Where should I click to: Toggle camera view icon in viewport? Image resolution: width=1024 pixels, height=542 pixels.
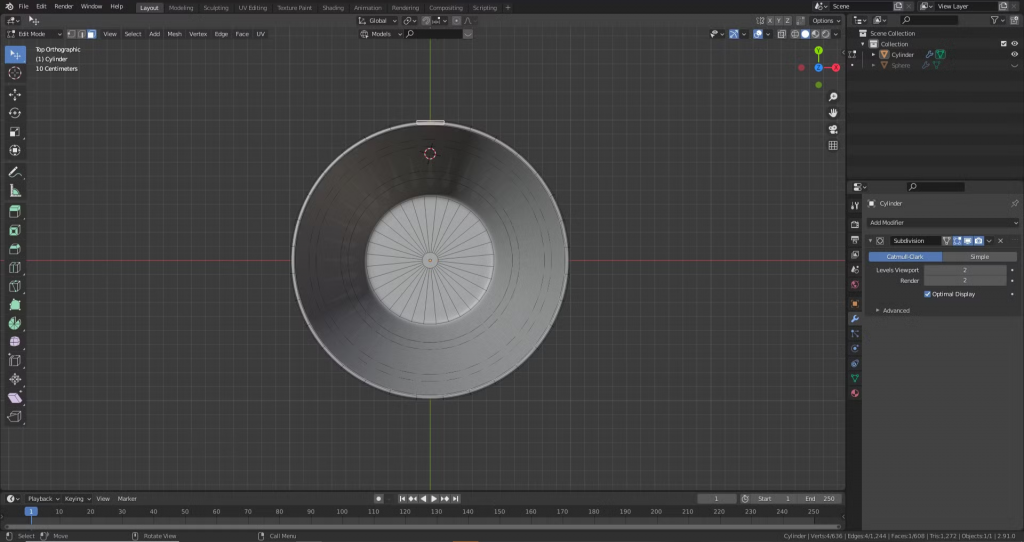click(833, 129)
